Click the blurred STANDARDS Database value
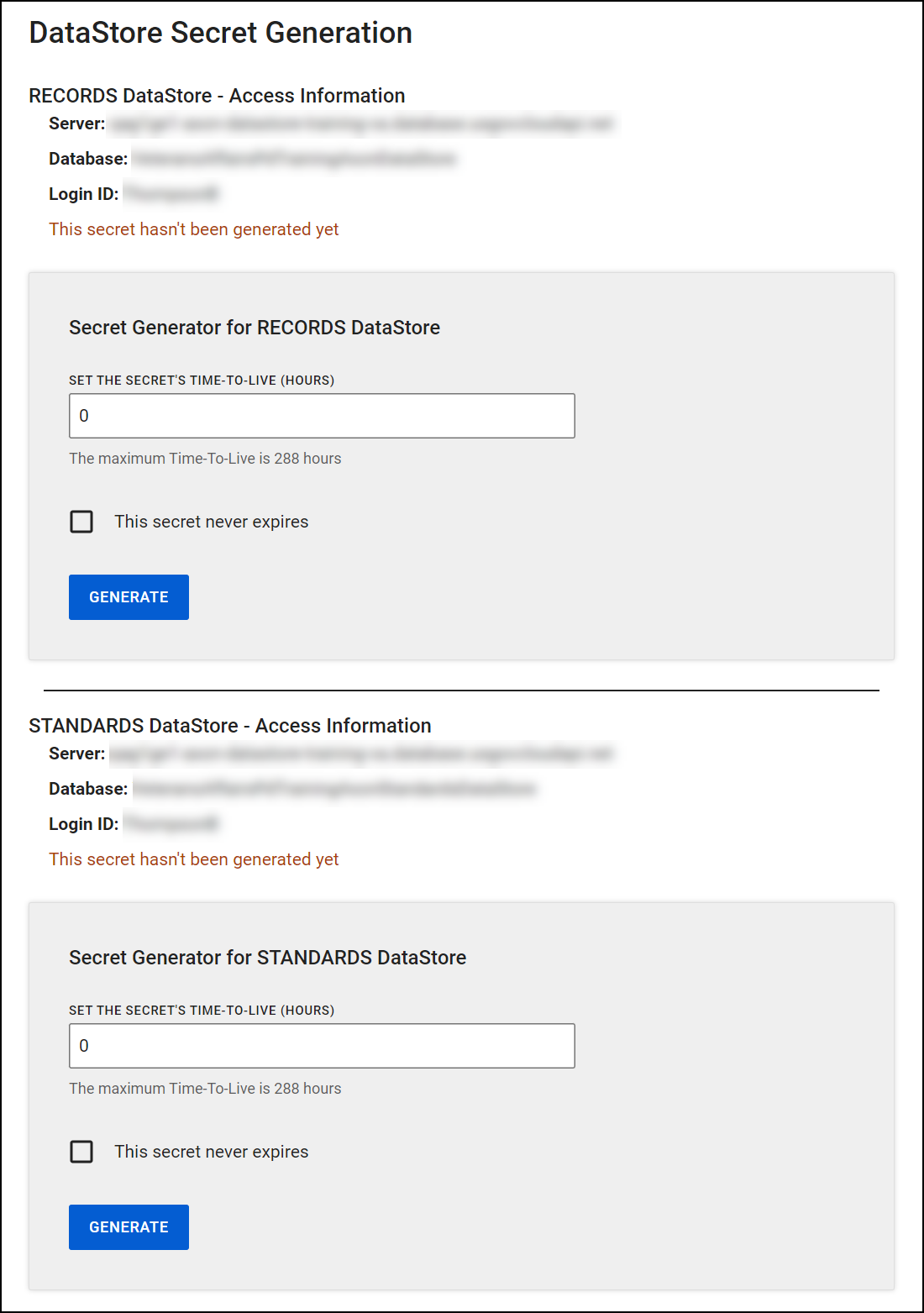 click(x=333, y=789)
